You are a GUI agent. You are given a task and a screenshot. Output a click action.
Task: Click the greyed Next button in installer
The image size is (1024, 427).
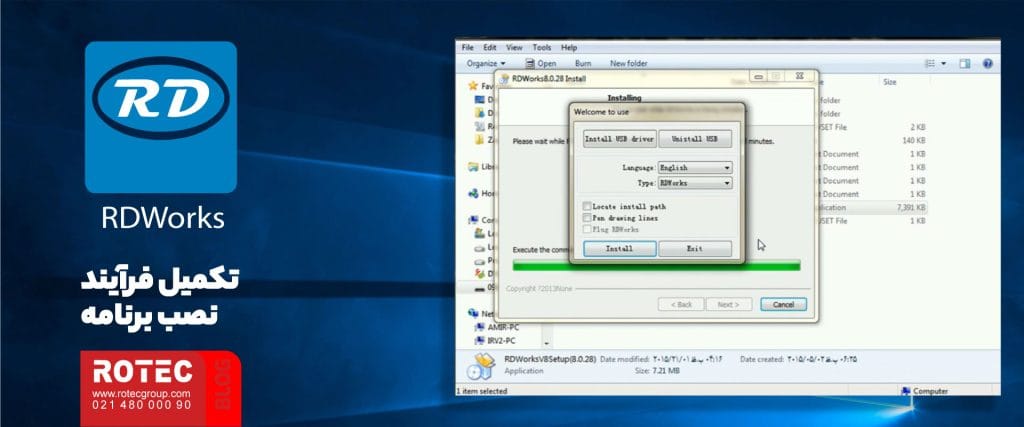tap(729, 305)
